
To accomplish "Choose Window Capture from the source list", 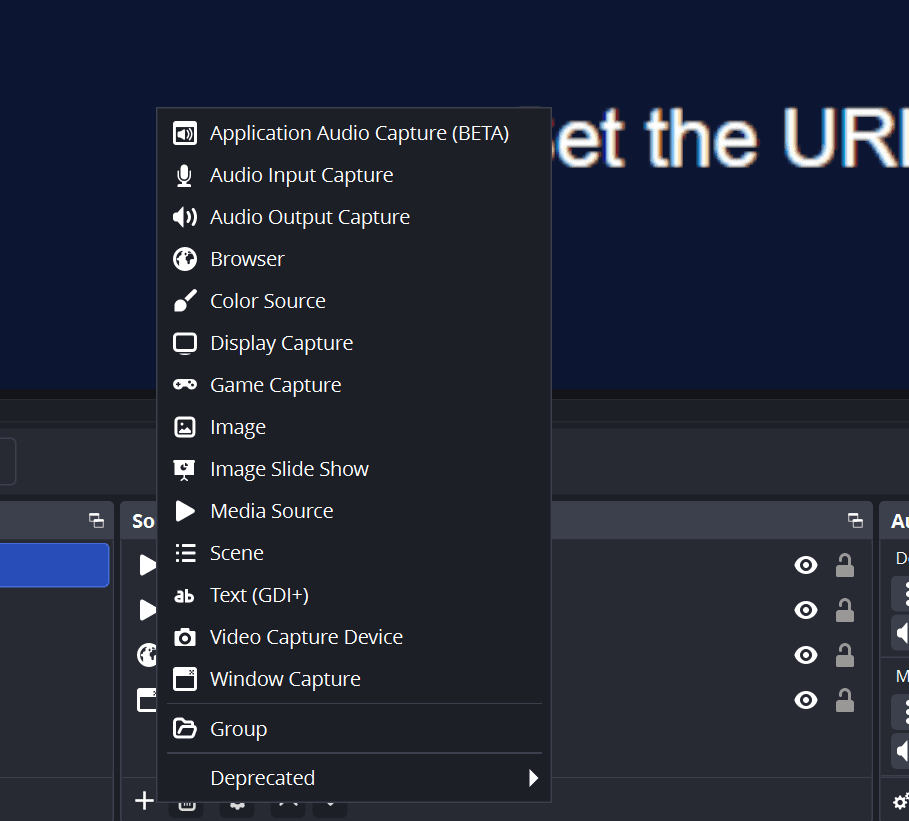I will point(285,679).
